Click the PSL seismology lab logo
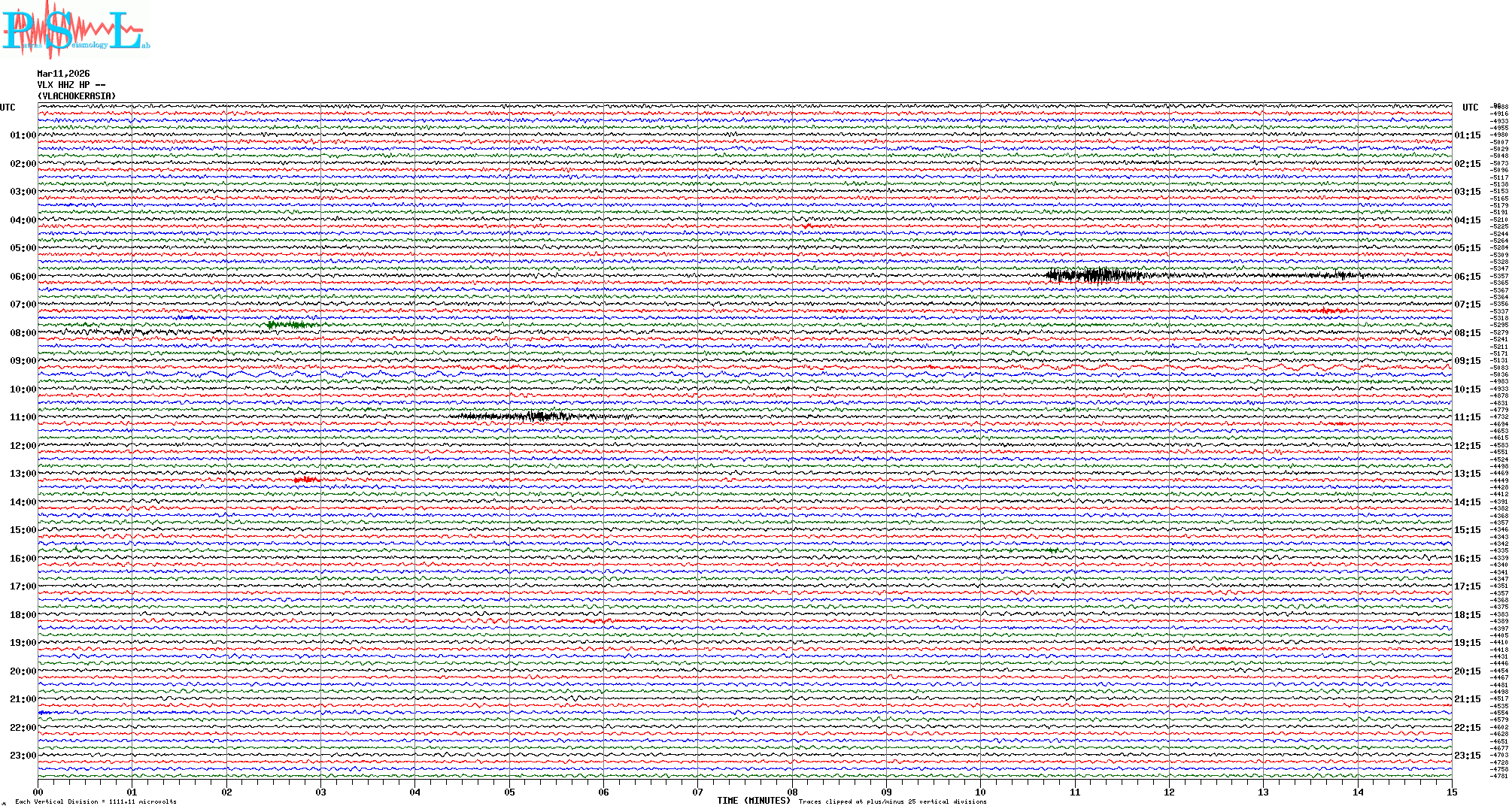Image resolution: width=1512 pixels, height=812 pixels. pos(75,30)
